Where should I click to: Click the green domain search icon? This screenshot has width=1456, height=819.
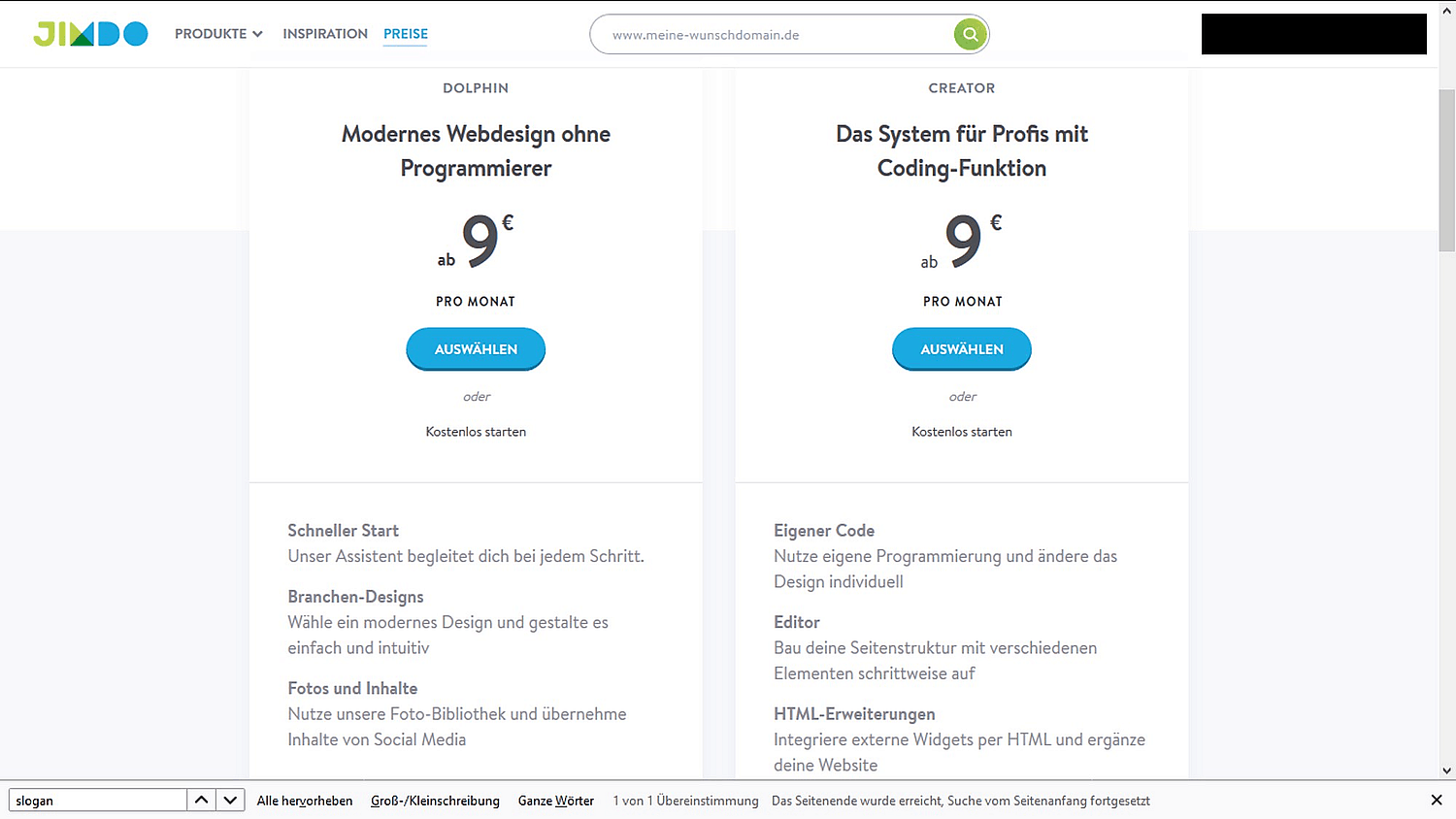[970, 34]
